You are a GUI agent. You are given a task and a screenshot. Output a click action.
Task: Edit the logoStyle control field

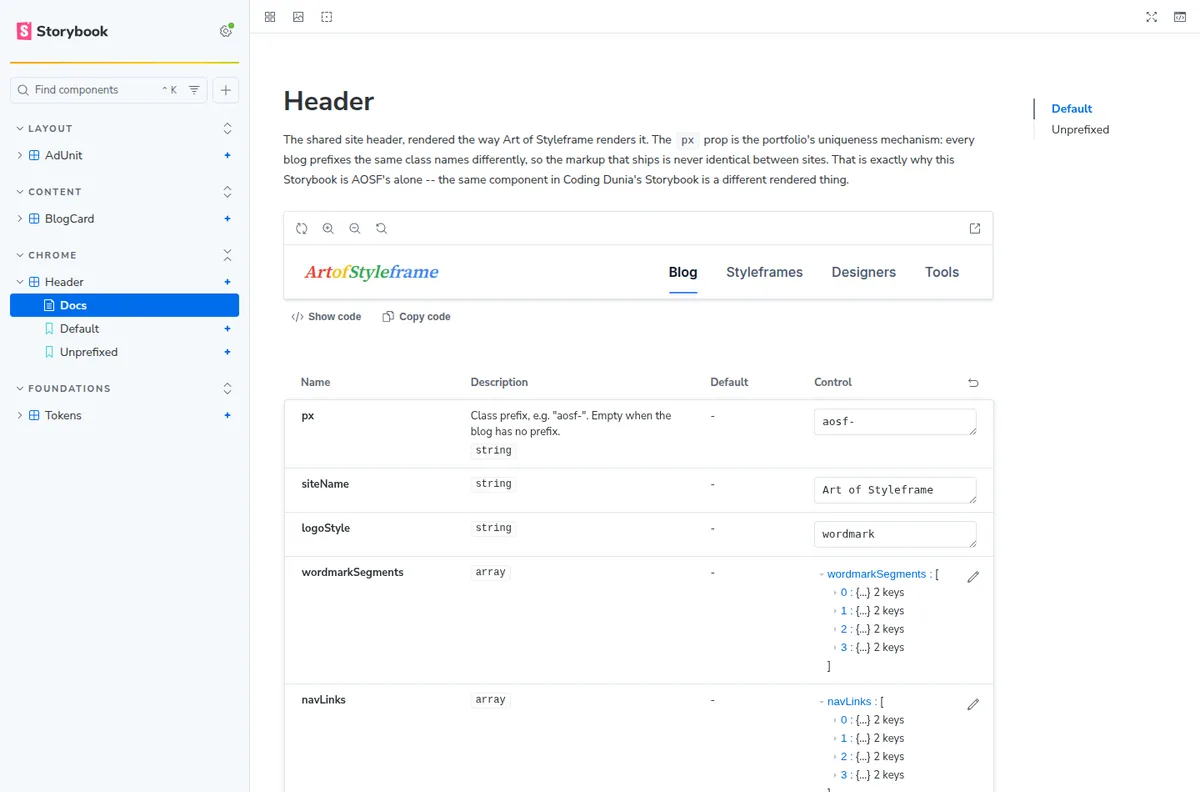click(895, 534)
